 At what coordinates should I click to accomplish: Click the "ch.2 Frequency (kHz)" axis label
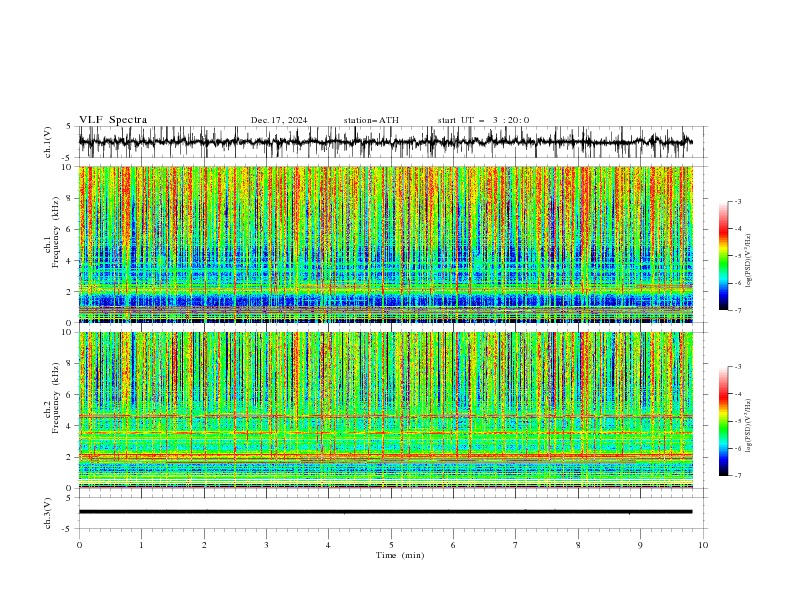click(52, 398)
